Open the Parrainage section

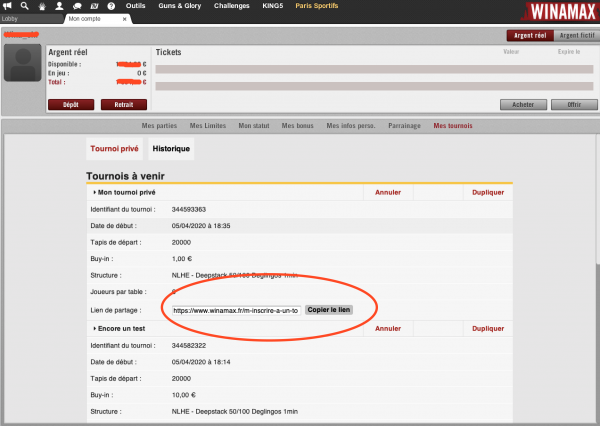[x=404, y=126]
